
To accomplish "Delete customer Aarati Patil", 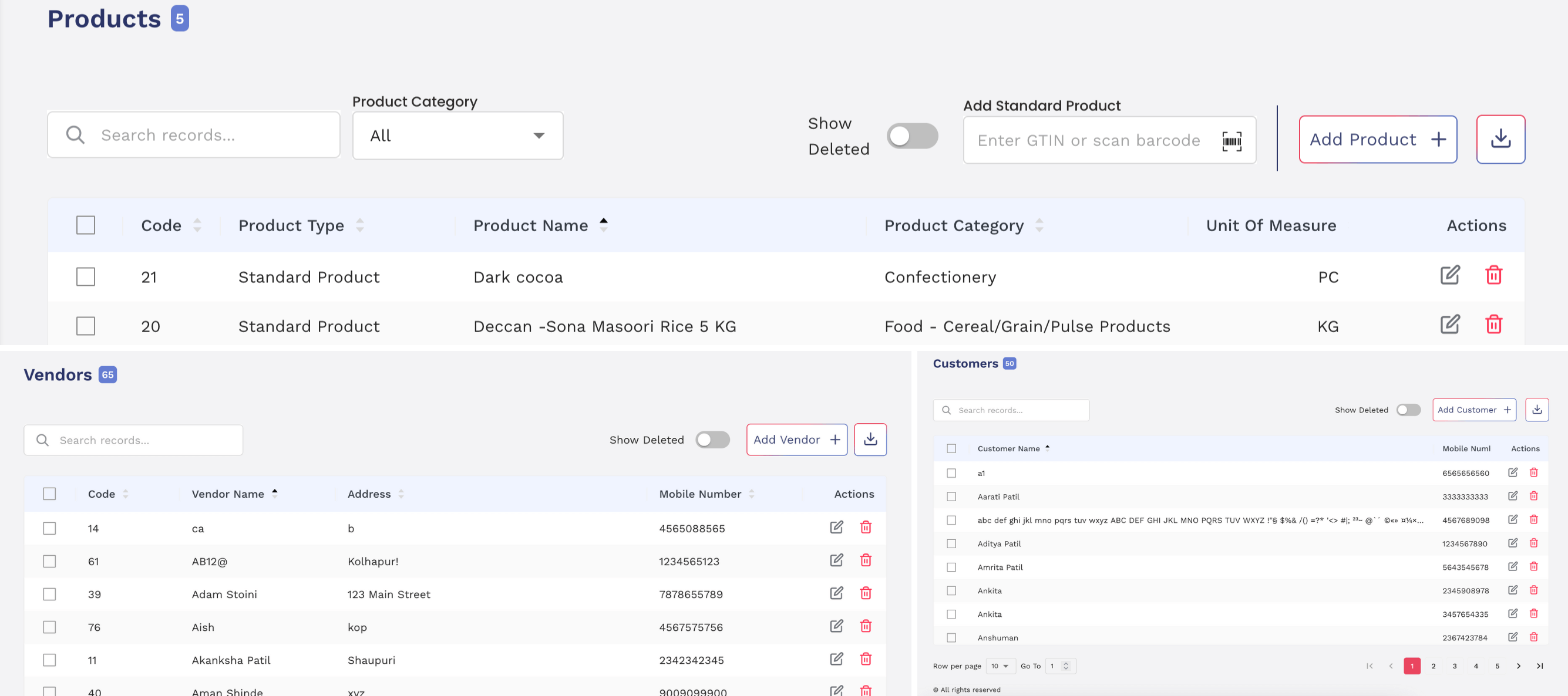I will (1533, 496).
